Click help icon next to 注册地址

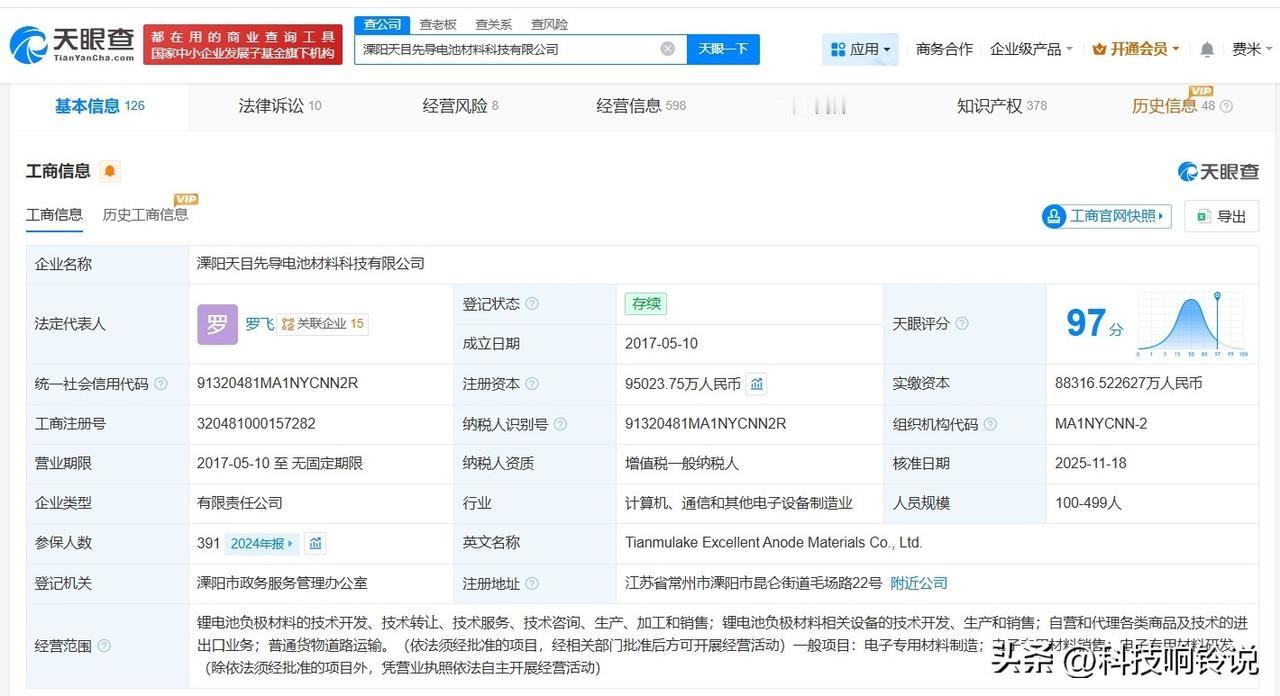coord(532,584)
